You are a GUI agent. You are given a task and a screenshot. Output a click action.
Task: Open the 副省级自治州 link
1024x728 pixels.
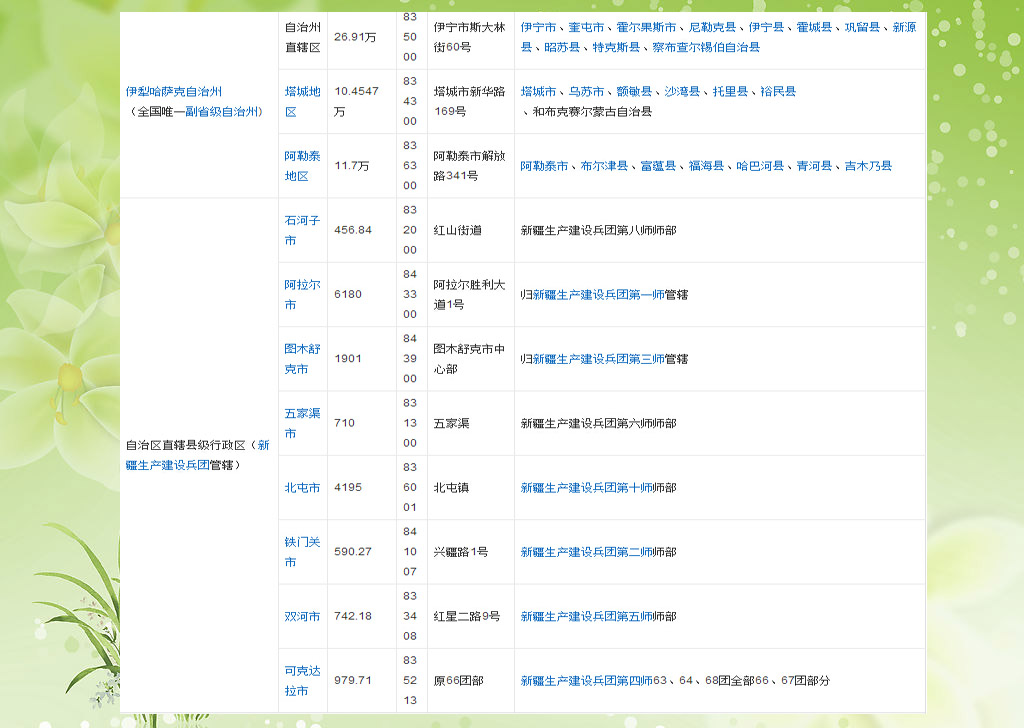221,112
